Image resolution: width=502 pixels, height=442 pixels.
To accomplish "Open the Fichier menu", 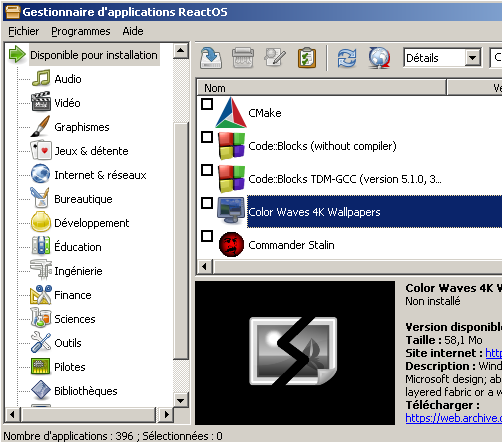I will [23, 31].
